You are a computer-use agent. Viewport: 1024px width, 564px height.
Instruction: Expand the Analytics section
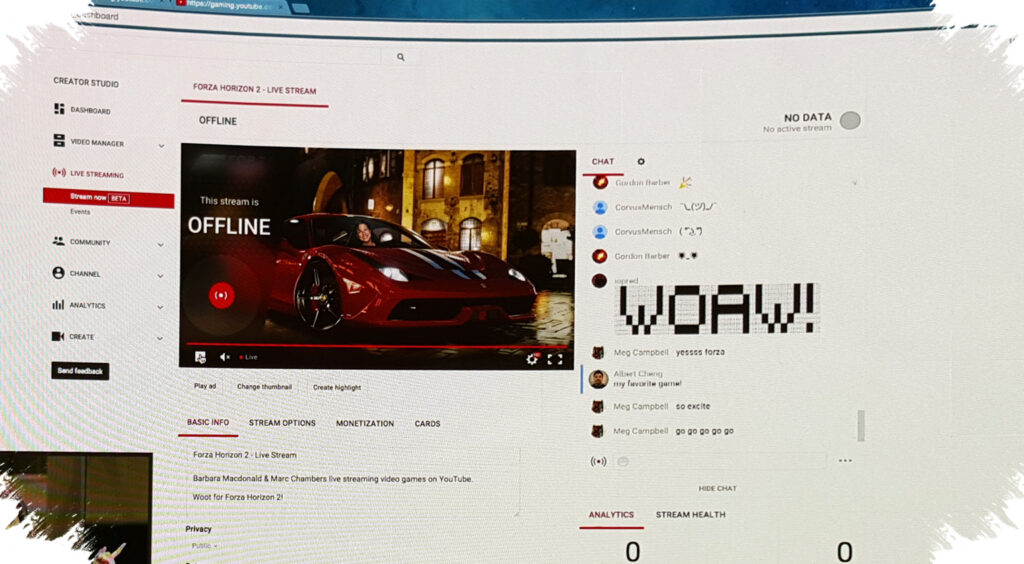[x=161, y=307]
